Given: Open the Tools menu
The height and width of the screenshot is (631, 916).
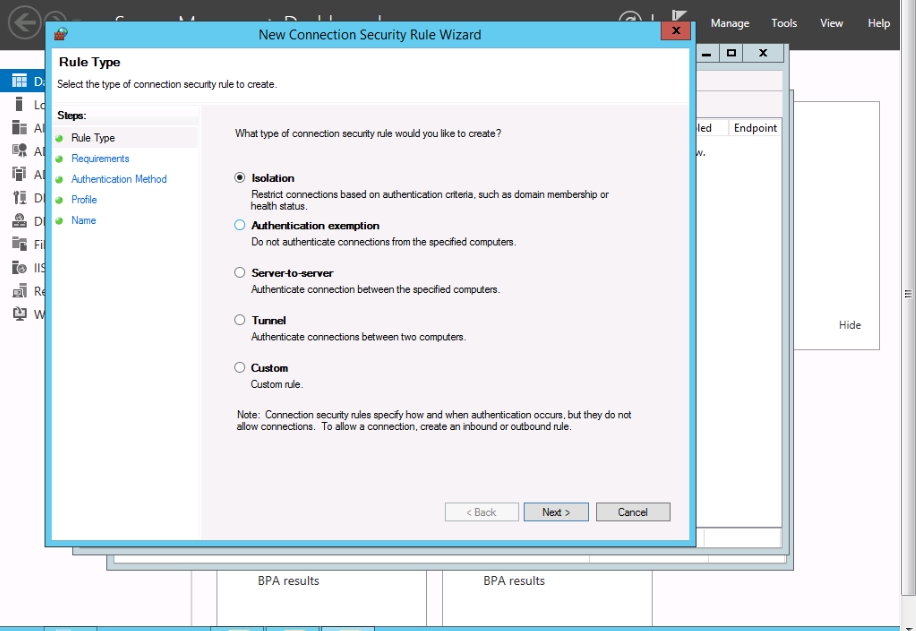Looking at the screenshot, I should 784,23.
